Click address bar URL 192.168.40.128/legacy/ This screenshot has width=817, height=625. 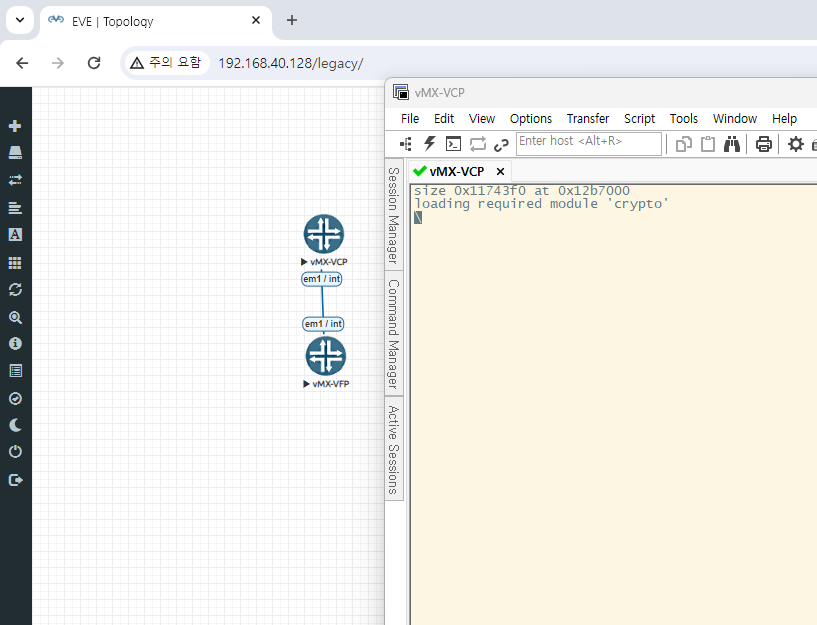[291, 64]
